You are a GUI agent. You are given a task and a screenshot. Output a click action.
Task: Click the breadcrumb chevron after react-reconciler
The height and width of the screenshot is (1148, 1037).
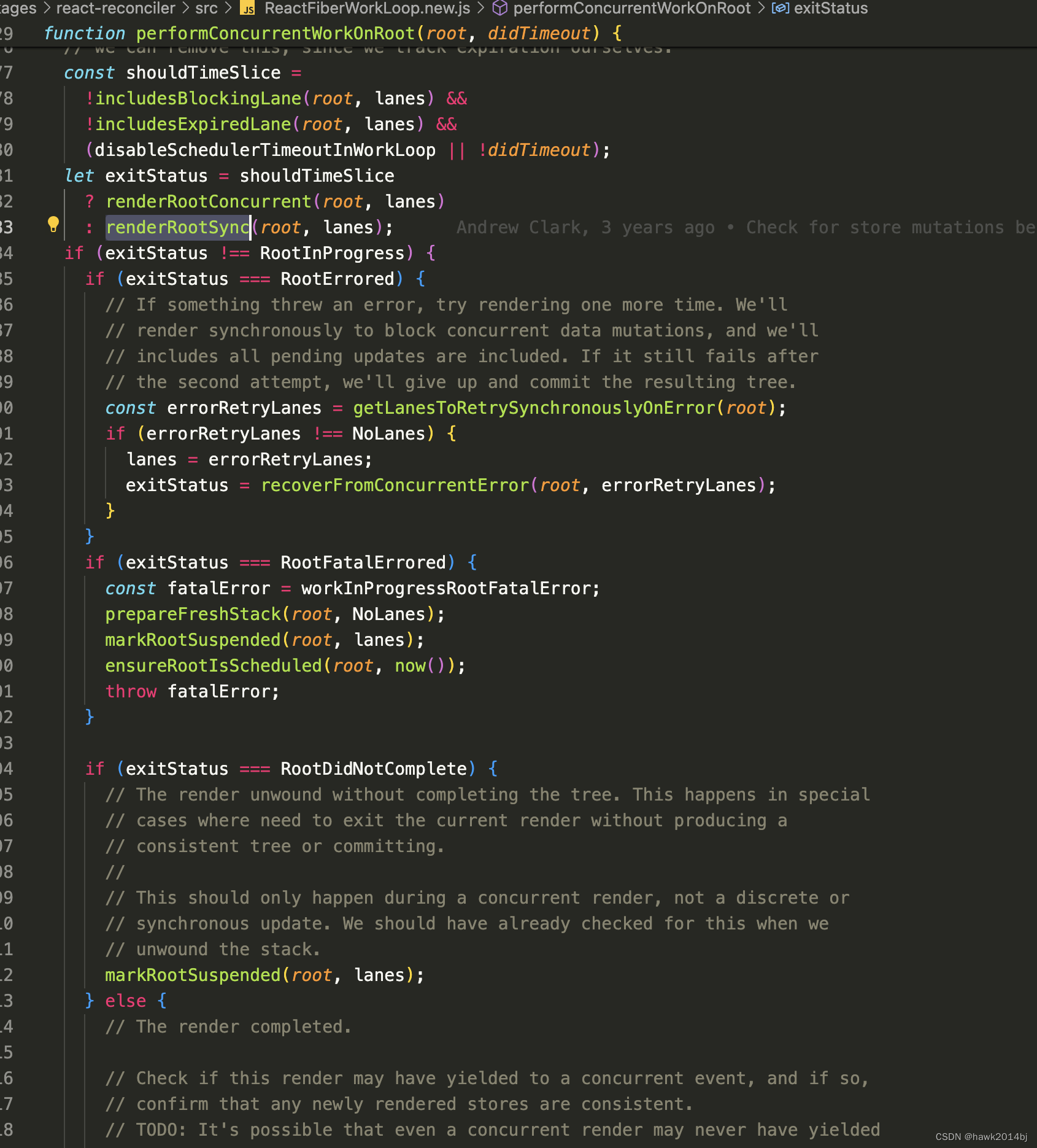[185, 8]
